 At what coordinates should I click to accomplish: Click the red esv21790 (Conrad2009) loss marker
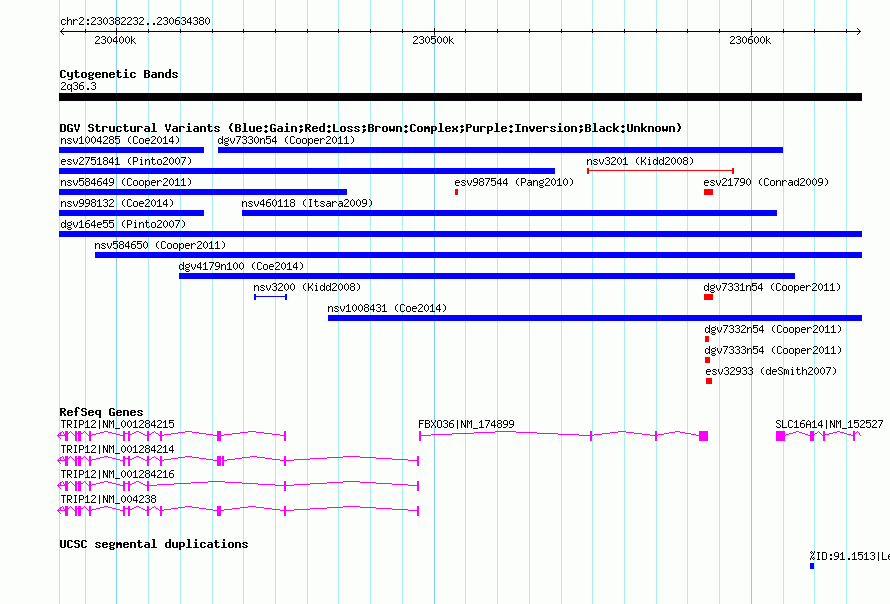pyautogui.click(x=708, y=192)
